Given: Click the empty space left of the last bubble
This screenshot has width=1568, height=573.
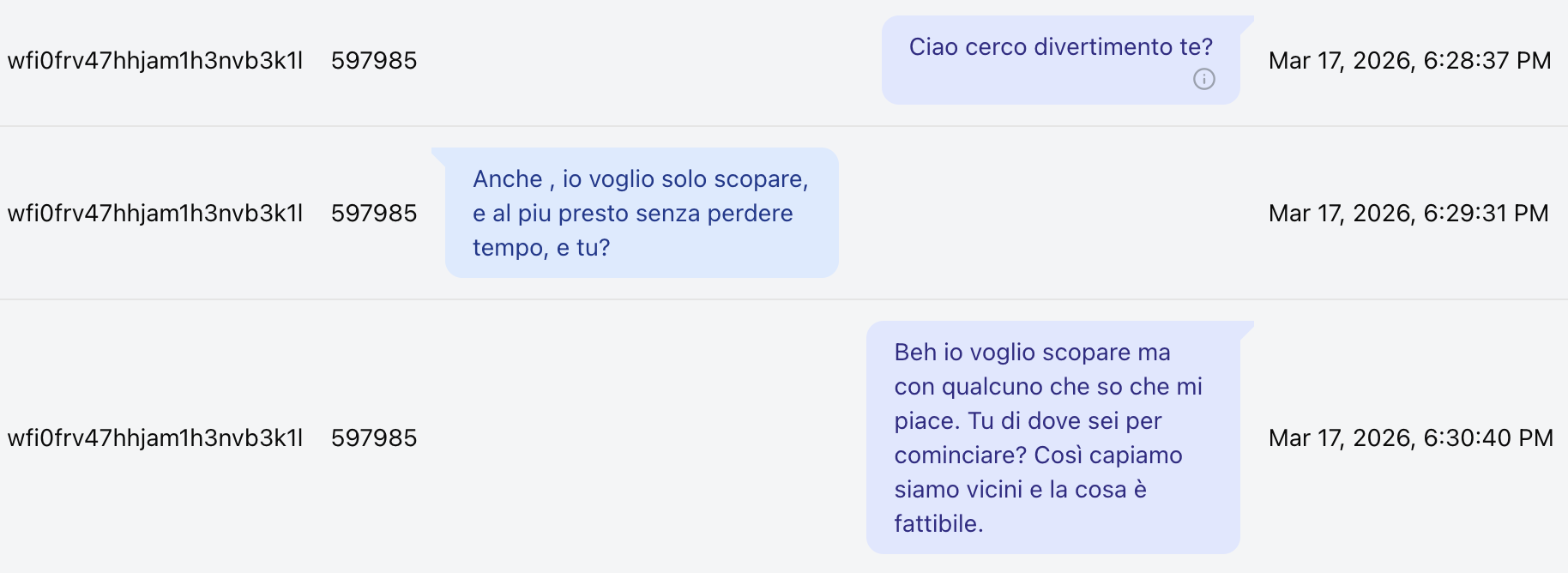Looking at the screenshot, I should tap(643, 437).
